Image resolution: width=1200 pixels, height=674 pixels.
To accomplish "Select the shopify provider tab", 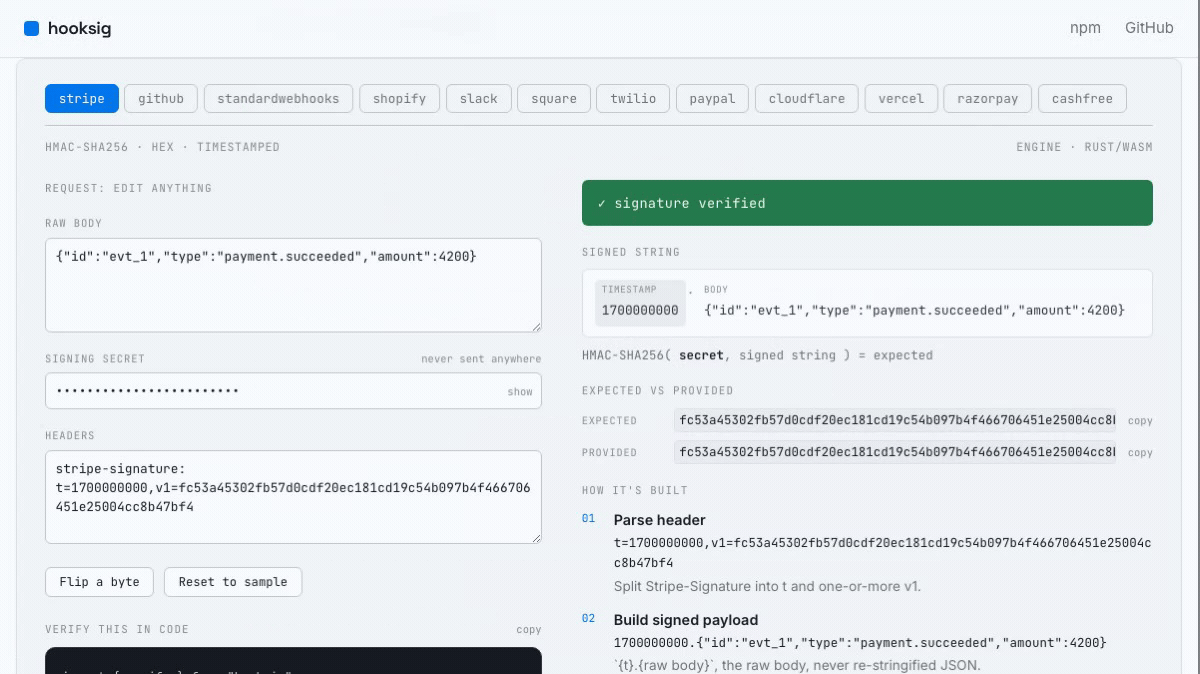I will (x=399, y=99).
